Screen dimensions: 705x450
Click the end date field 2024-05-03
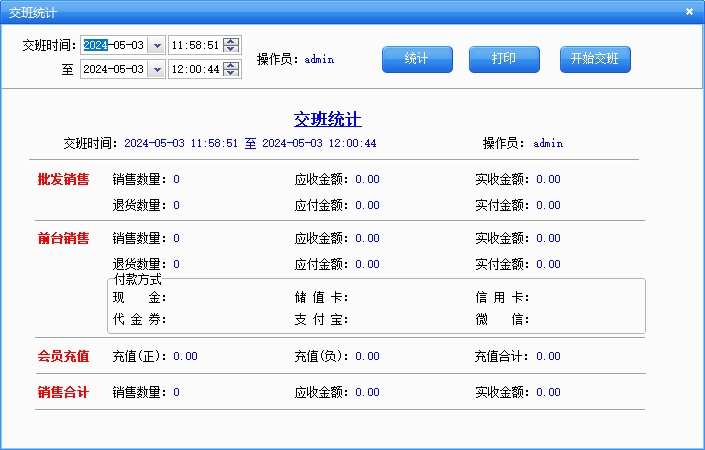tap(112, 69)
